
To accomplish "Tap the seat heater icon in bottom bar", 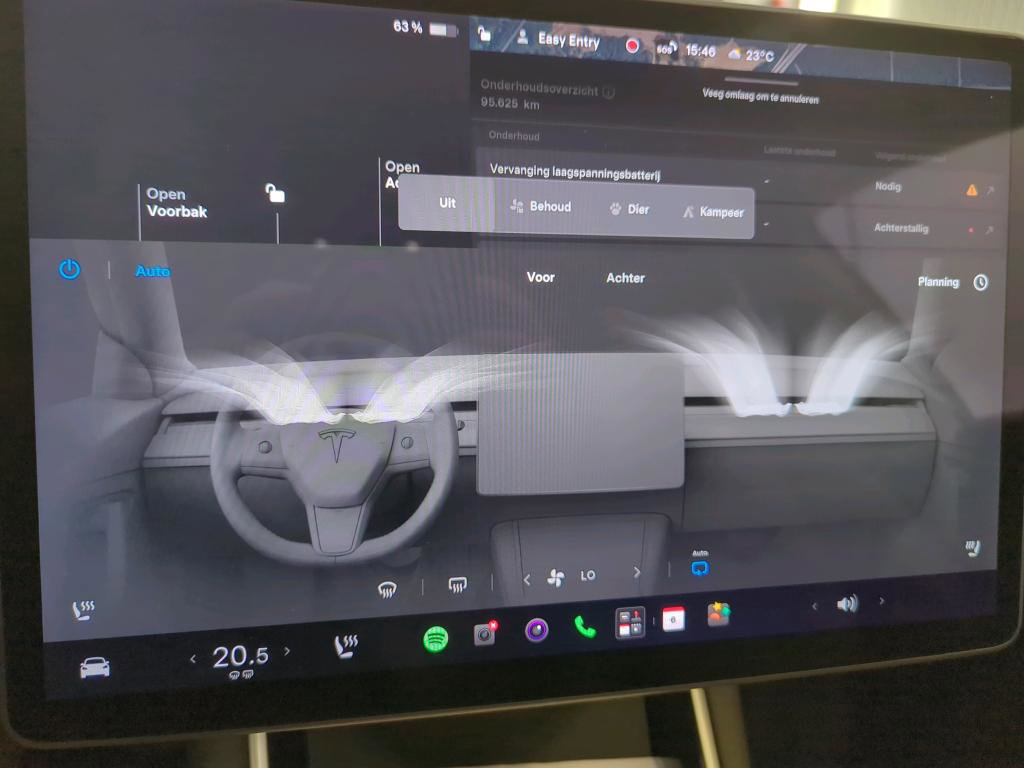I will click(345, 645).
